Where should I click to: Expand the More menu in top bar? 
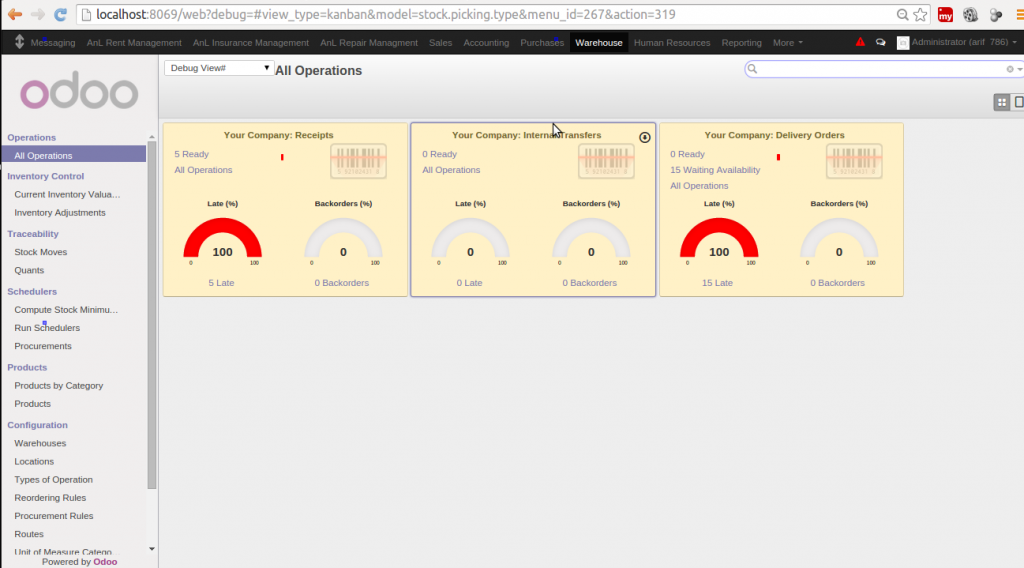point(788,43)
